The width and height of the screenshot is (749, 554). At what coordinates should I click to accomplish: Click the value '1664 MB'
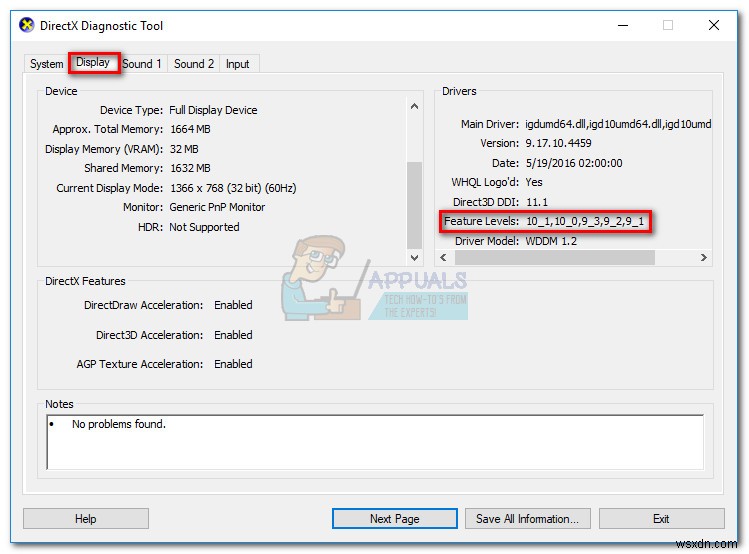click(190, 129)
